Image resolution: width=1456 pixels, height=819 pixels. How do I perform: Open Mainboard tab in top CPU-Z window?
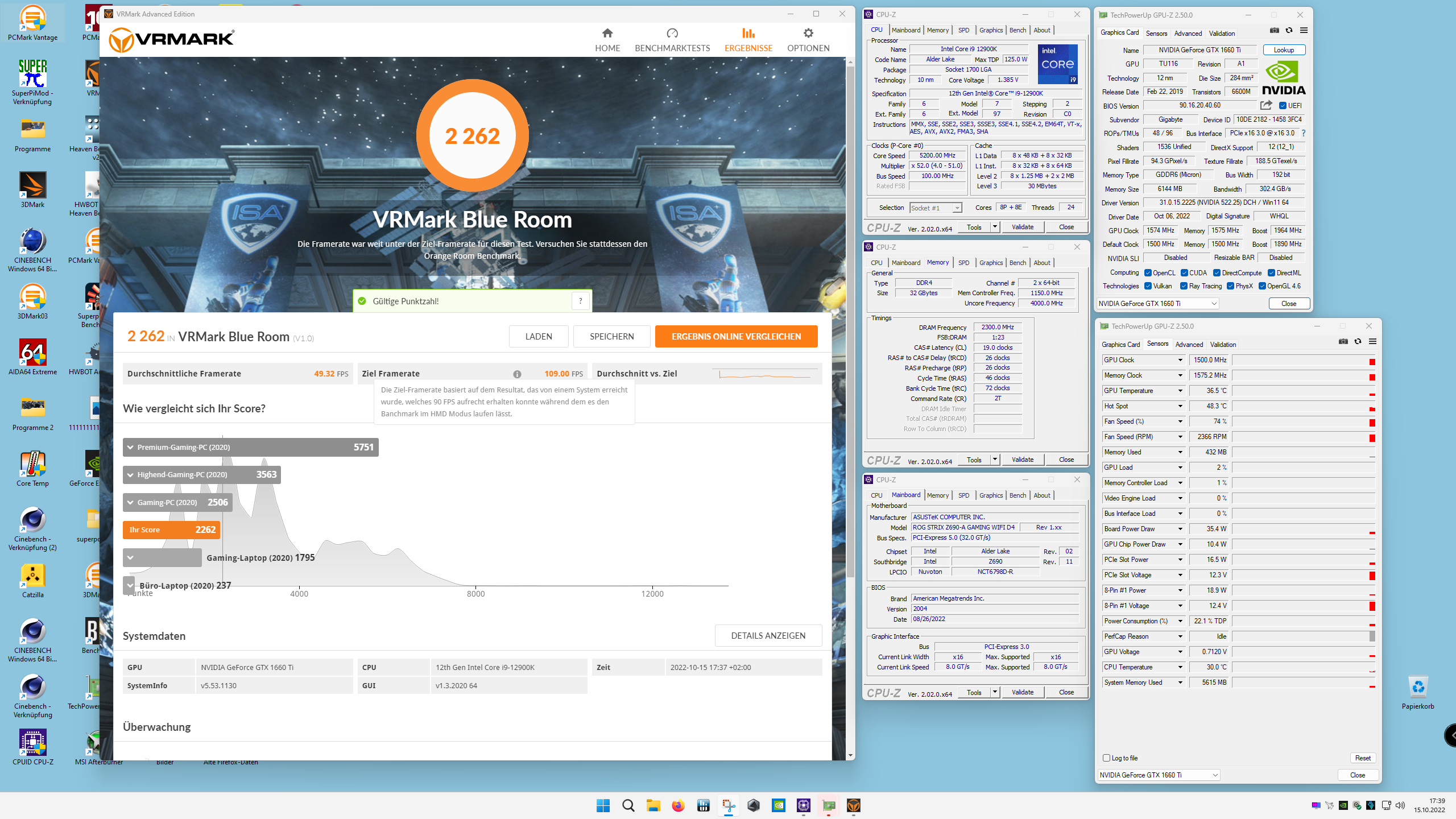click(906, 30)
